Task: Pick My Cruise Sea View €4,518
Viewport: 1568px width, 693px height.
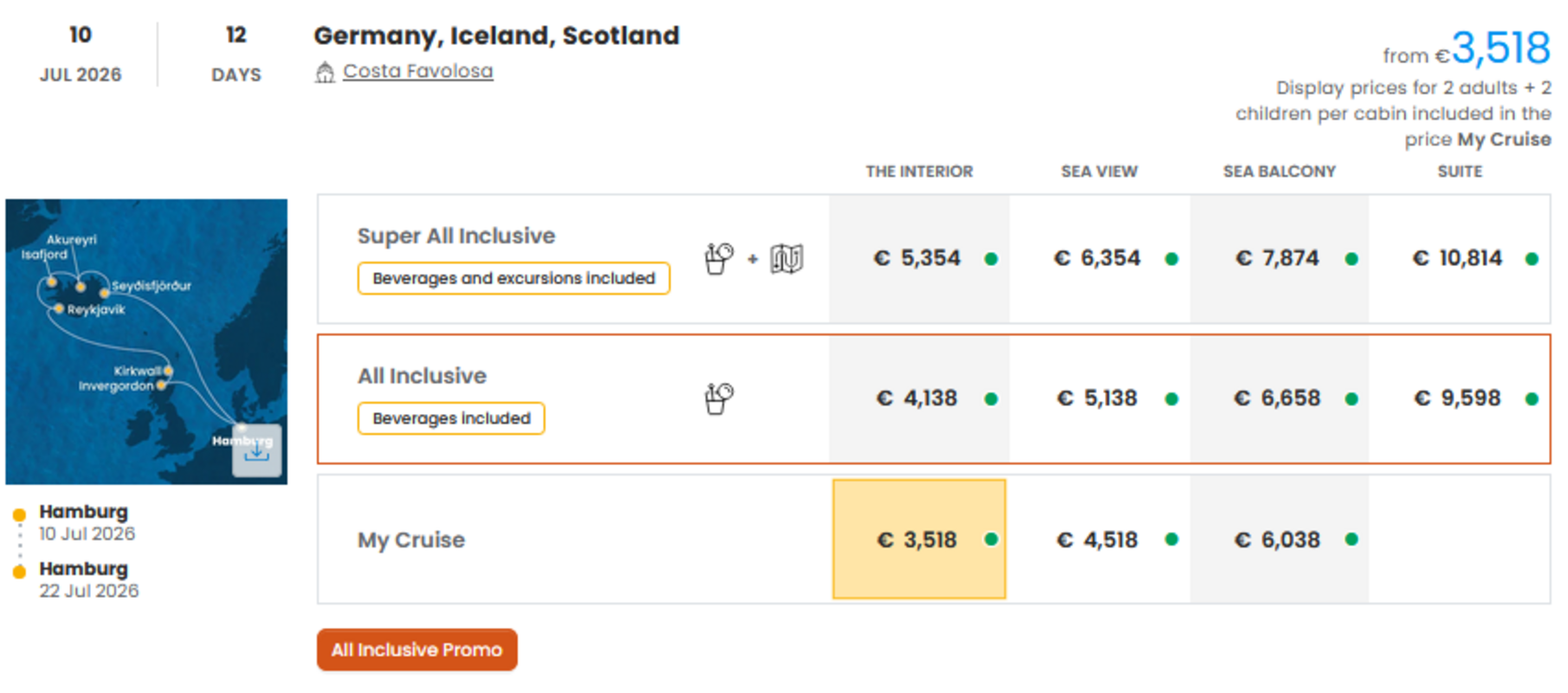Action: [x=1097, y=540]
